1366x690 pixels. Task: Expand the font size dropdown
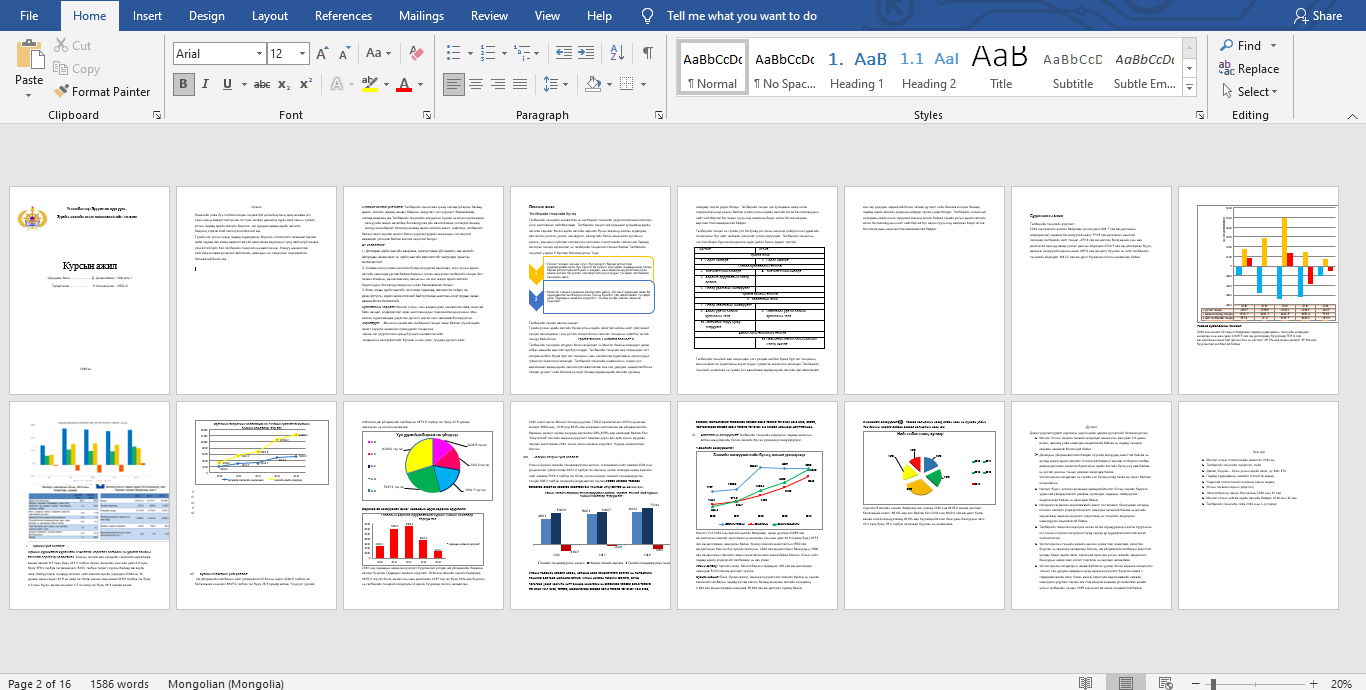(303, 54)
